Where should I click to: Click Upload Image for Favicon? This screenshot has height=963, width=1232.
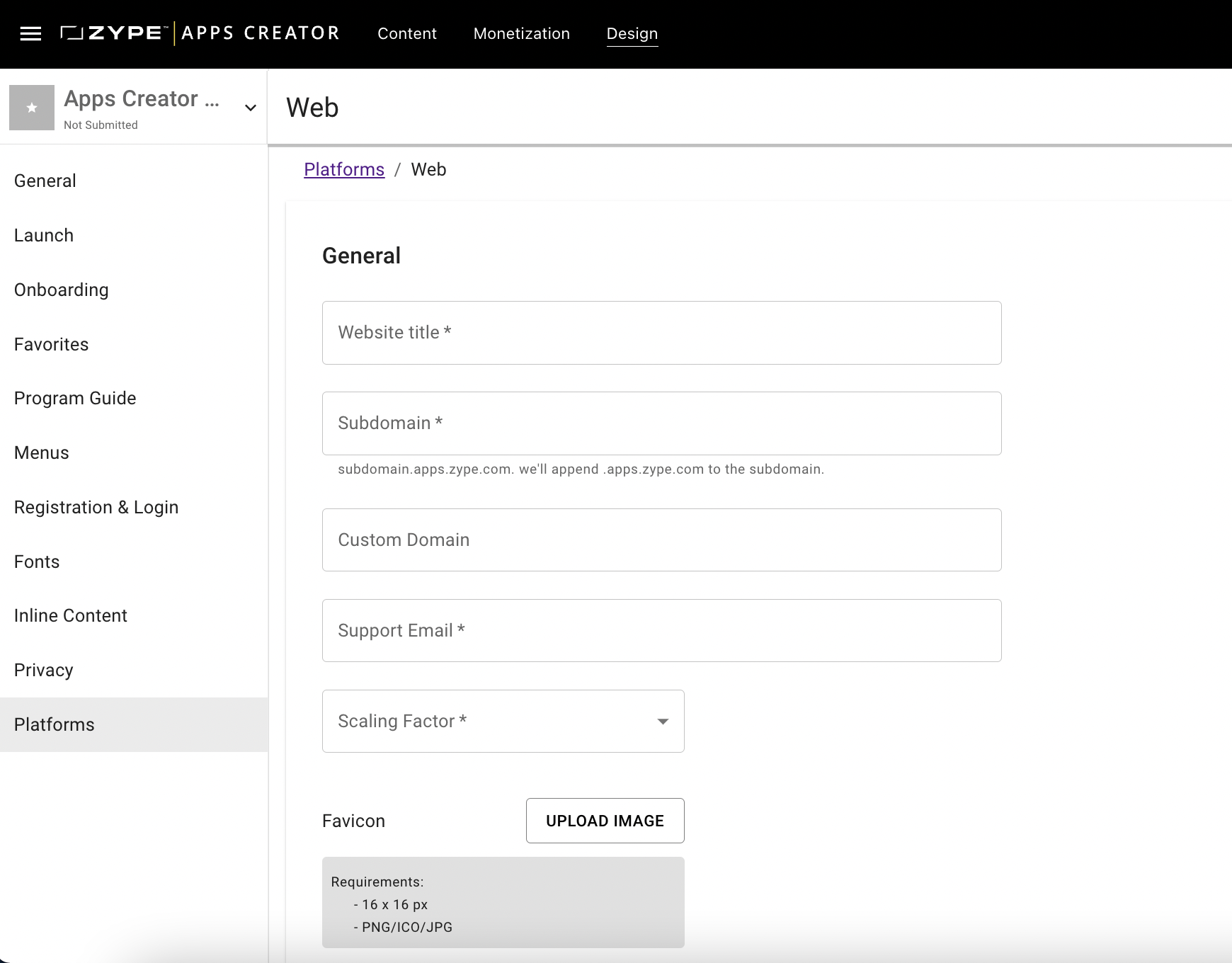click(x=605, y=821)
